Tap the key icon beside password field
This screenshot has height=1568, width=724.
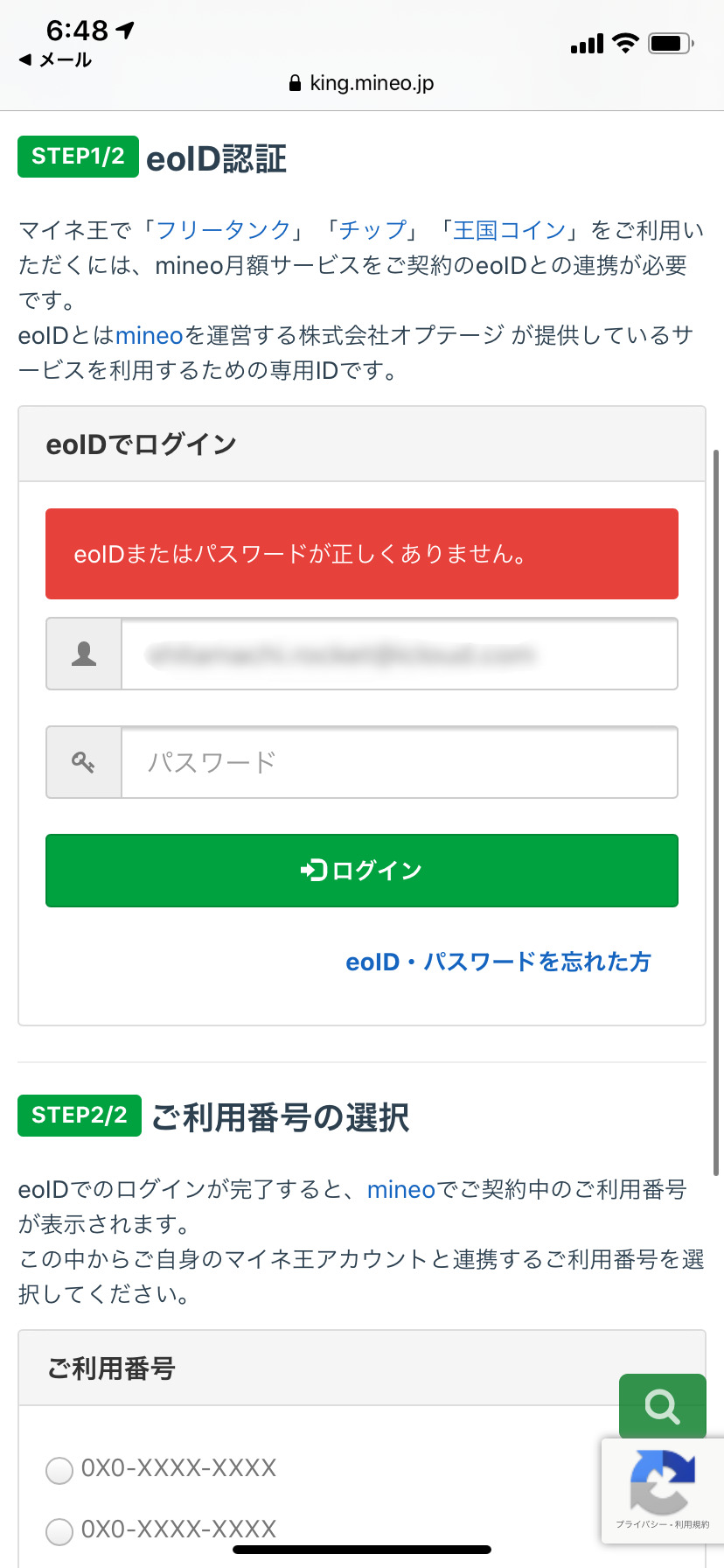pos(84,762)
